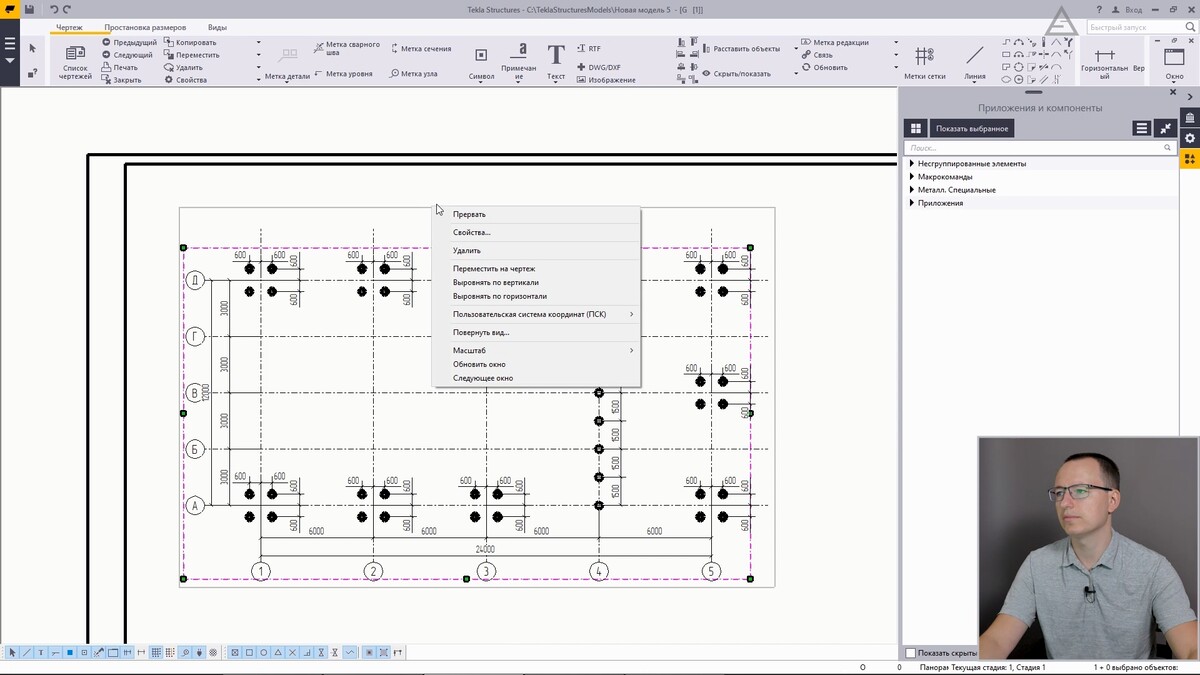Select Выровнять по вертикали in context menu
The height and width of the screenshot is (675, 1200).
495,282
